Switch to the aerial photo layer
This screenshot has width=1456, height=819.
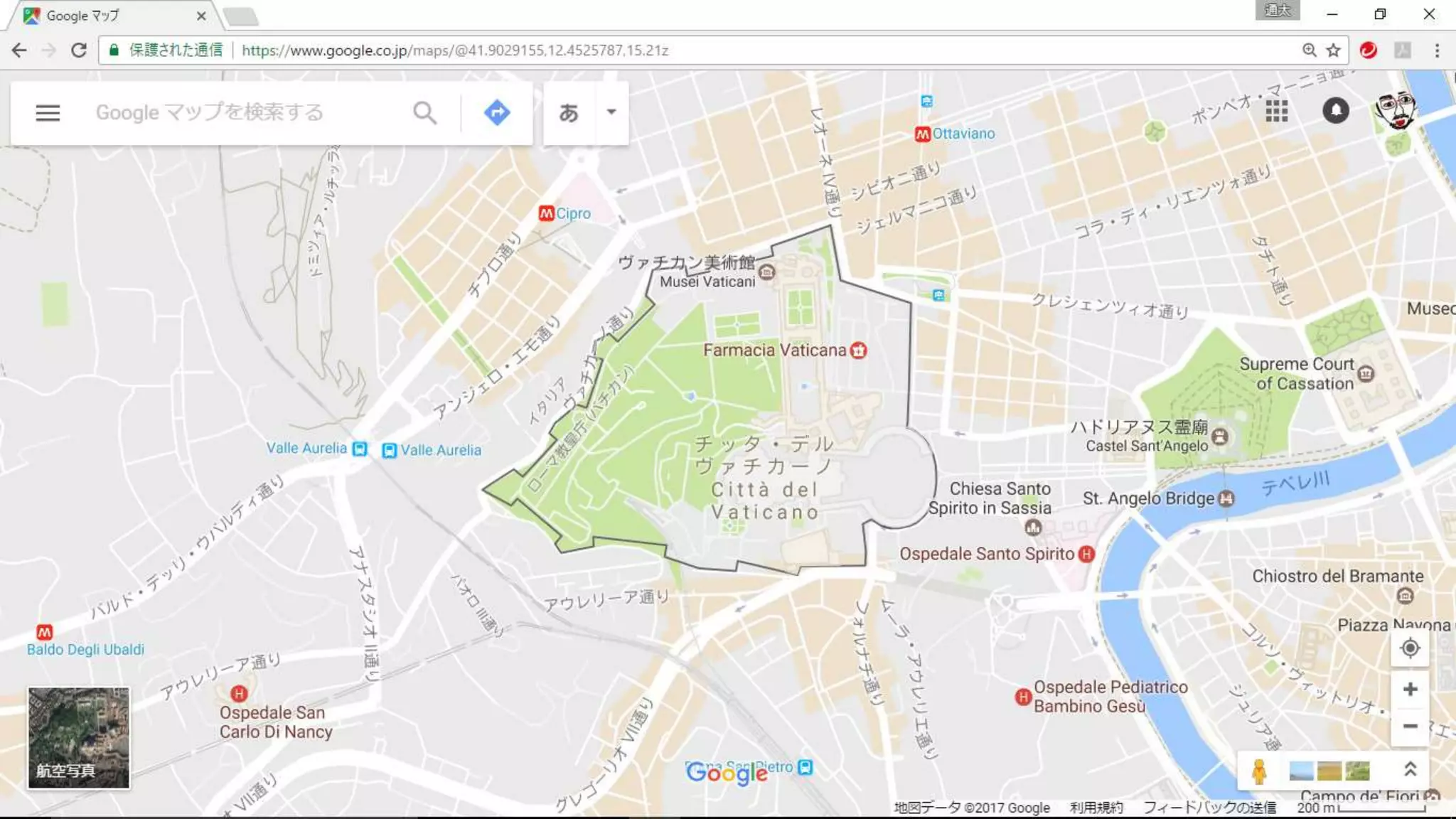[x=79, y=737]
